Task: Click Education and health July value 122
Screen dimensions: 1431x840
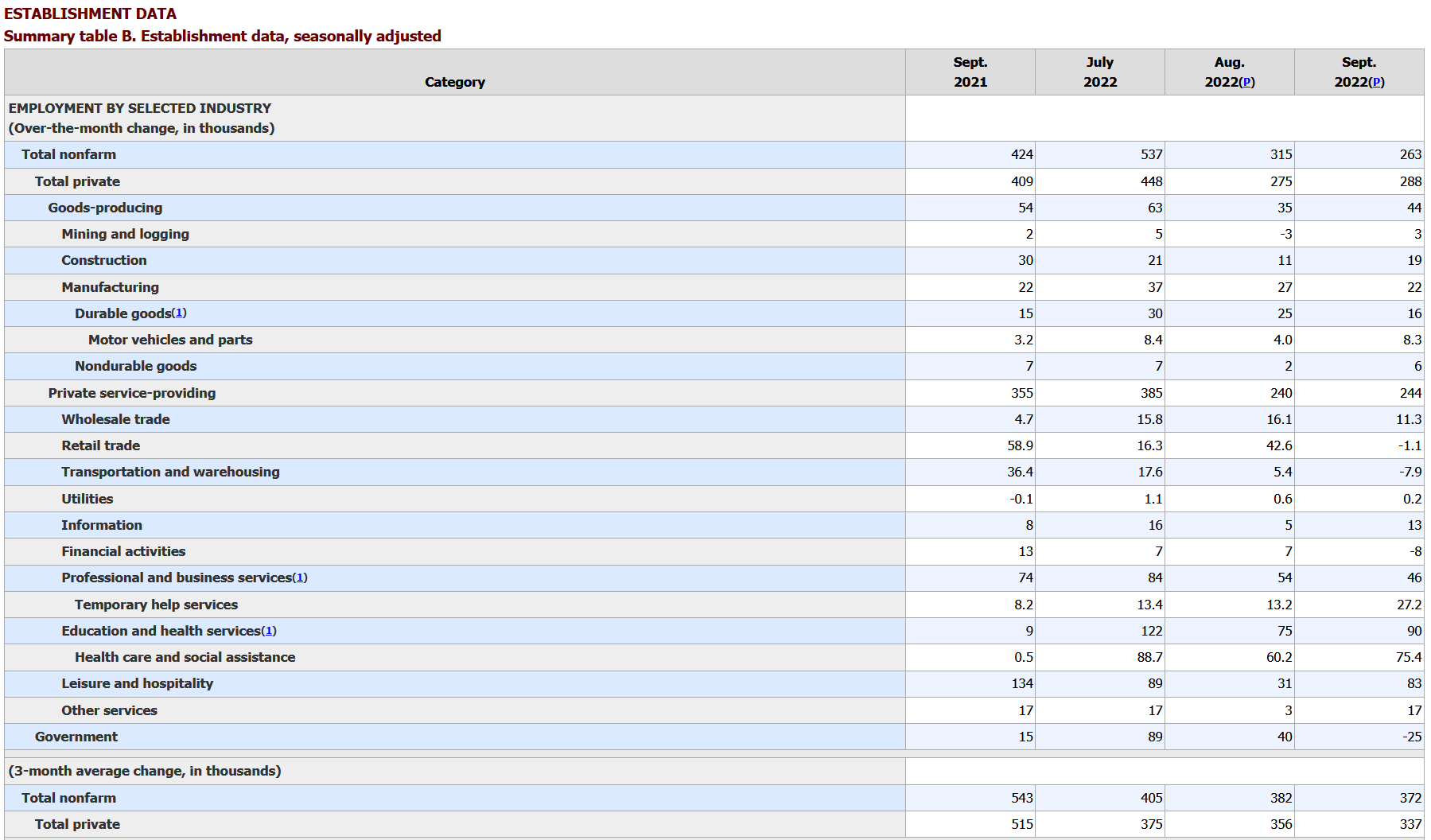Action: pos(1152,631)
